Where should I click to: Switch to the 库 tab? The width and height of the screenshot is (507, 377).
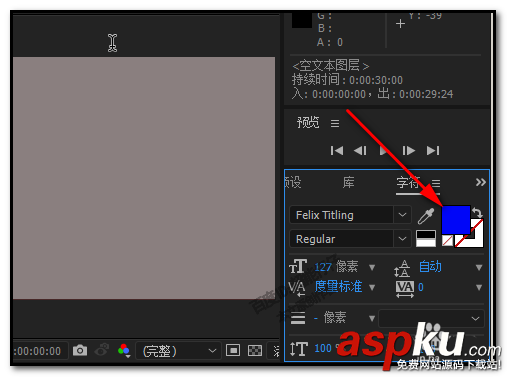pyautogui.click(x=348, y=183)
